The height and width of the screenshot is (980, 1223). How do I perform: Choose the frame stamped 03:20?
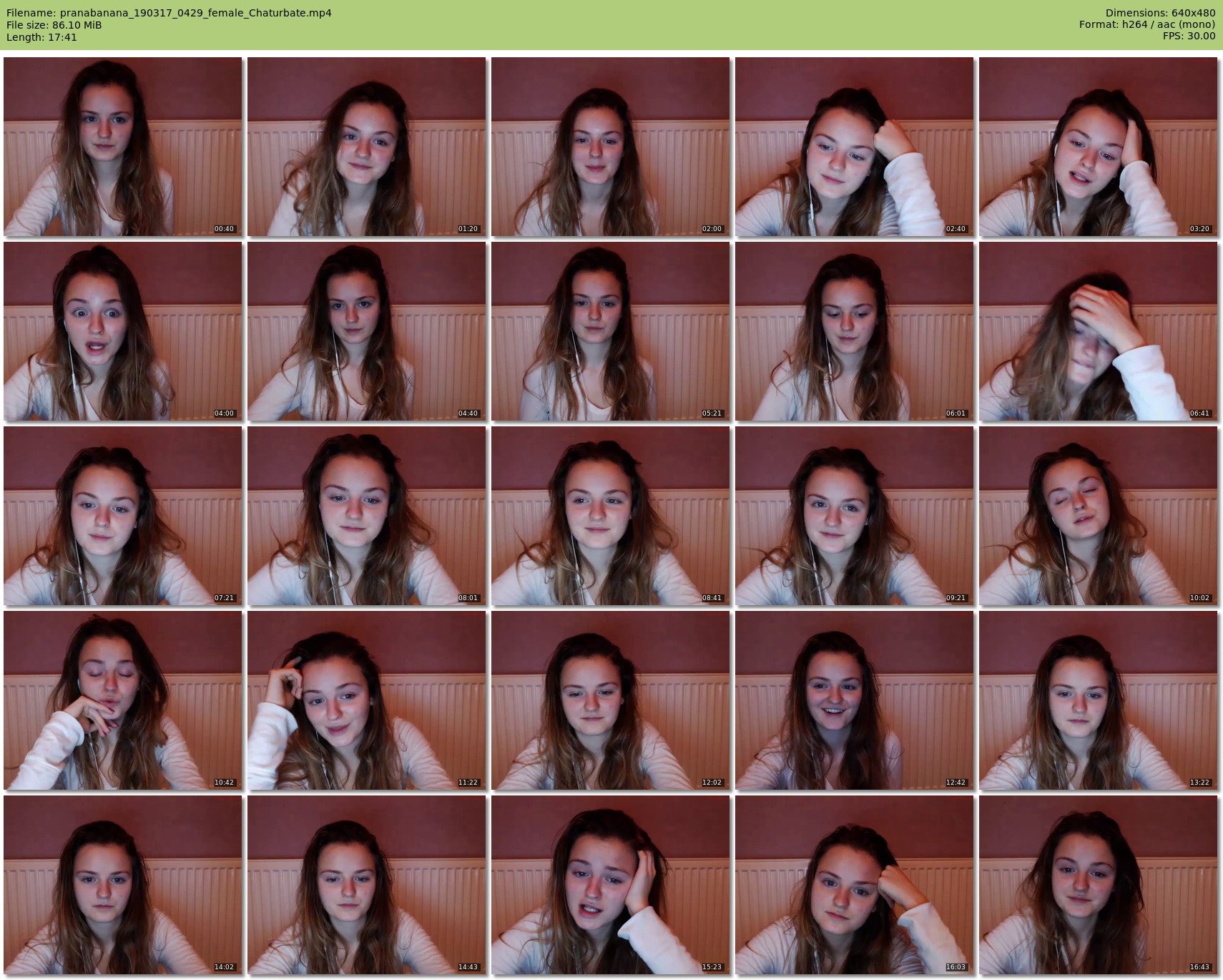pyautogui.click(x=1098, y=147)
